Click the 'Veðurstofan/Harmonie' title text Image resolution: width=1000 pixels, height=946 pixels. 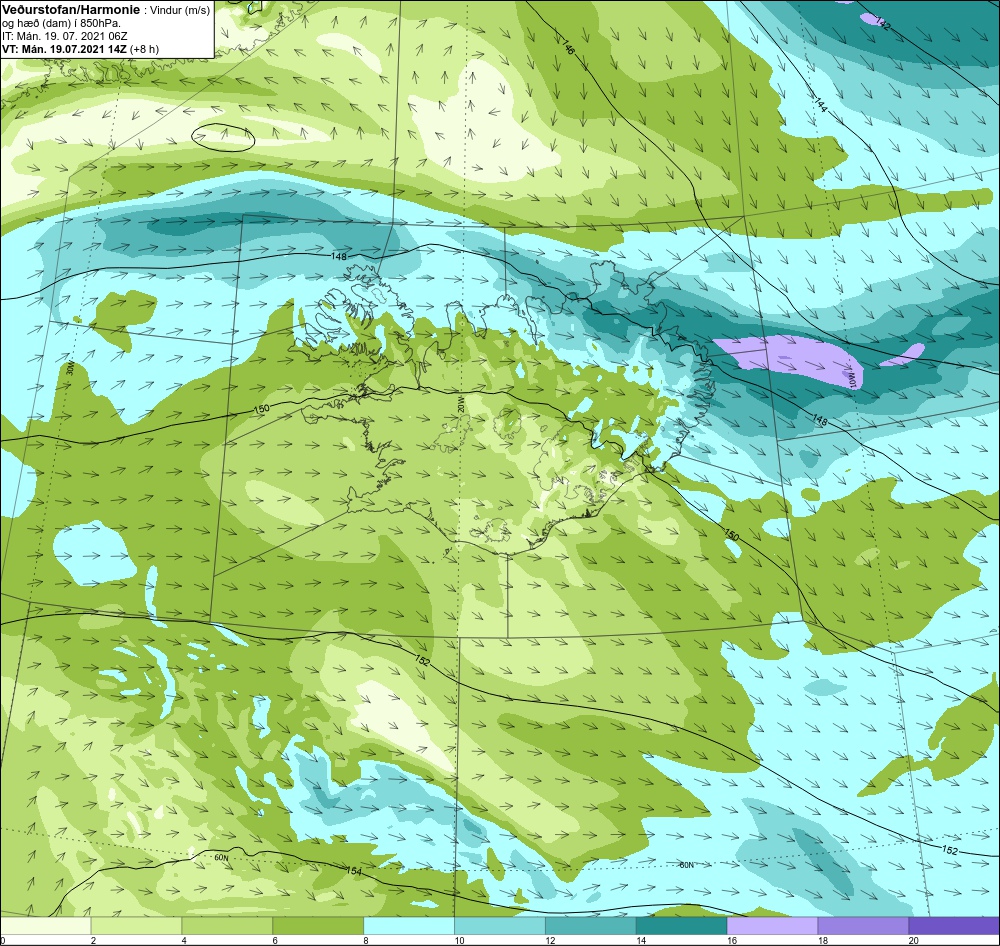pos(70,10)
